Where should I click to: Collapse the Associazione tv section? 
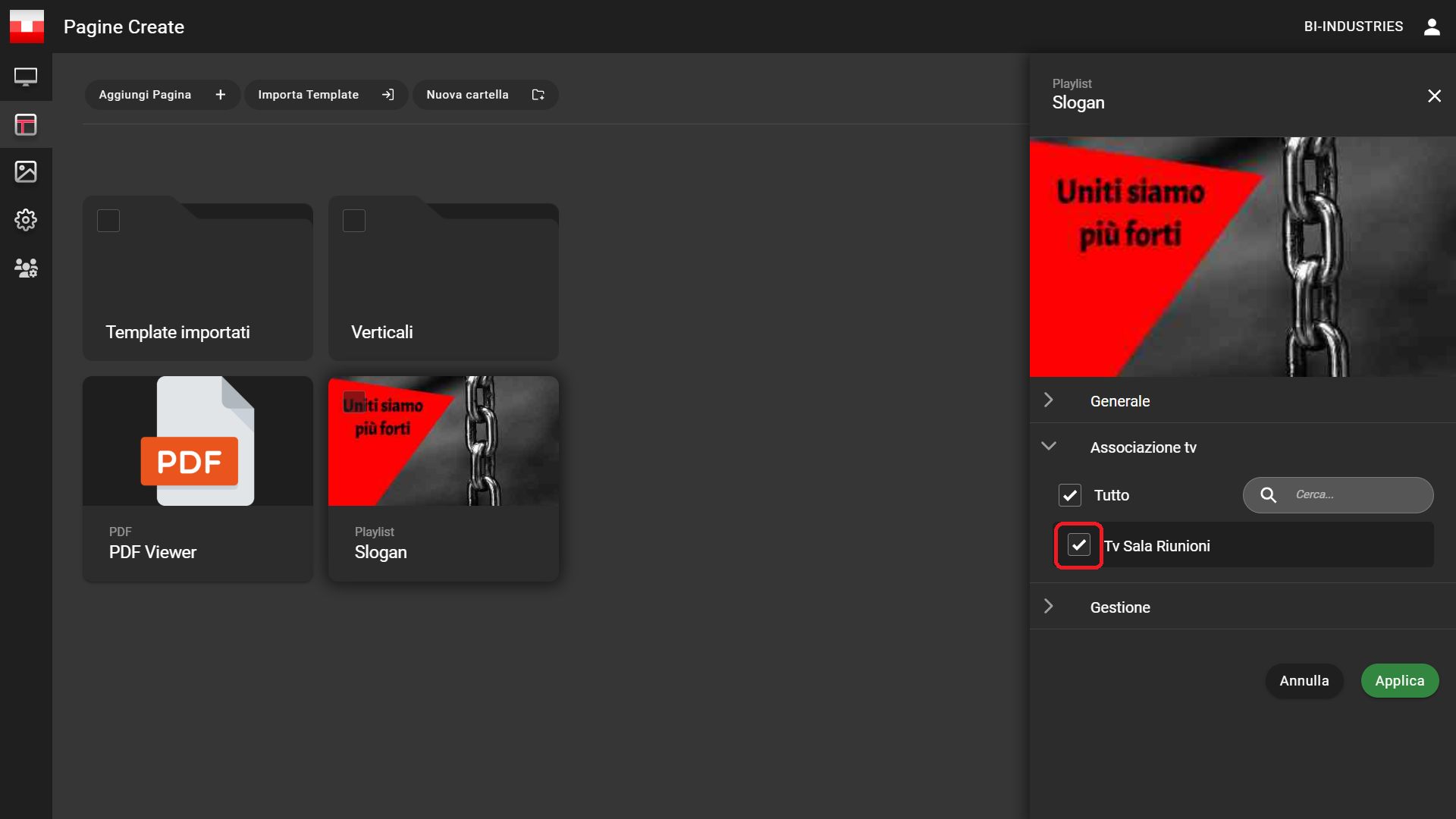pyautogui.click(x=1143, y=447)
